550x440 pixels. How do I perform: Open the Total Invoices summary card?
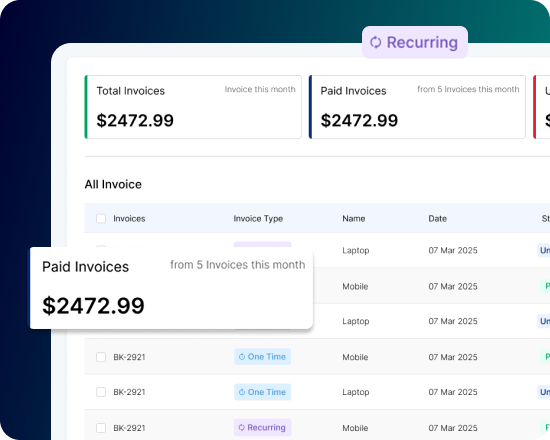point(193,107)
